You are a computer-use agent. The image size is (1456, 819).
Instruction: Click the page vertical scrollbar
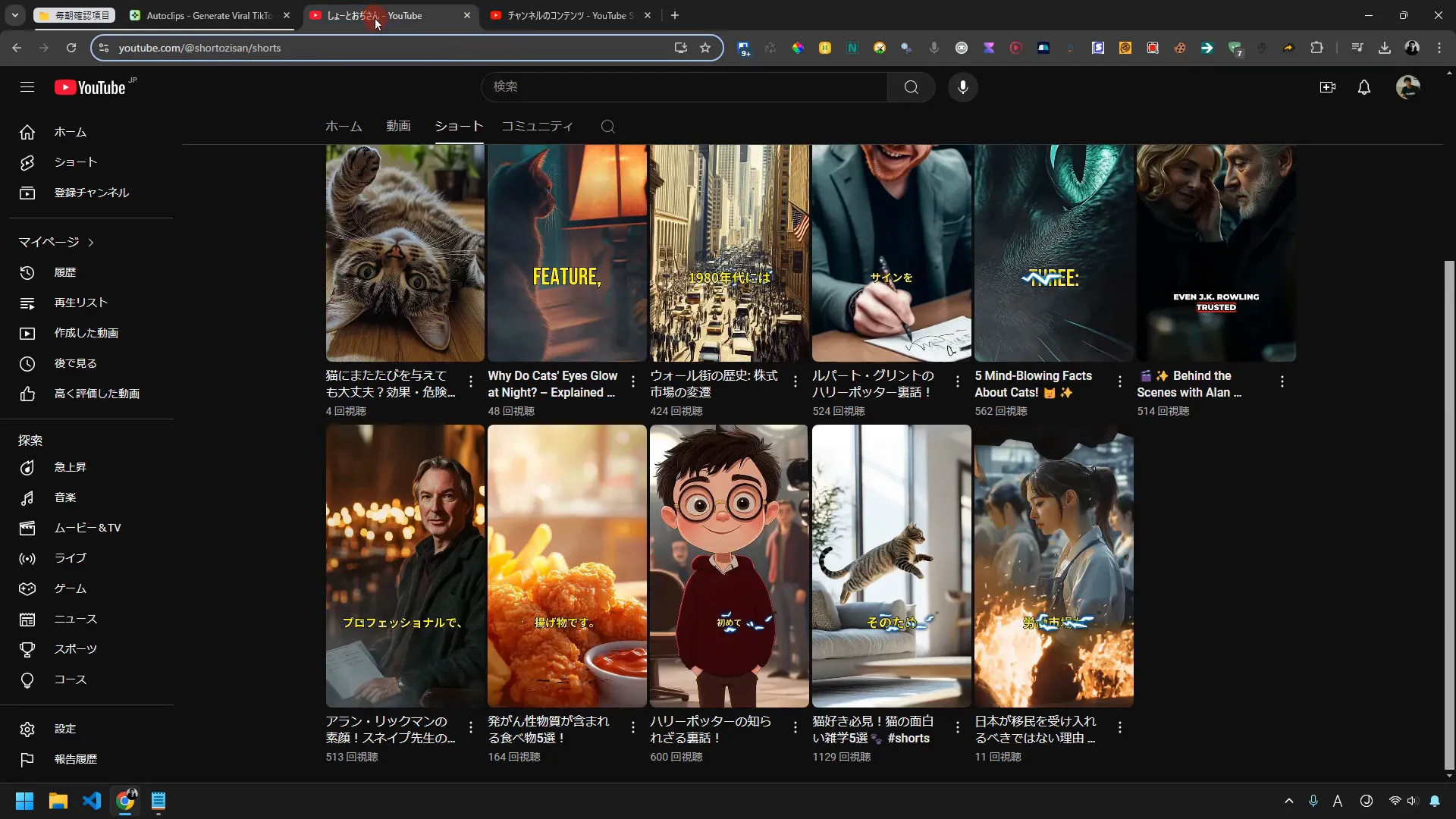(1449, 516)
